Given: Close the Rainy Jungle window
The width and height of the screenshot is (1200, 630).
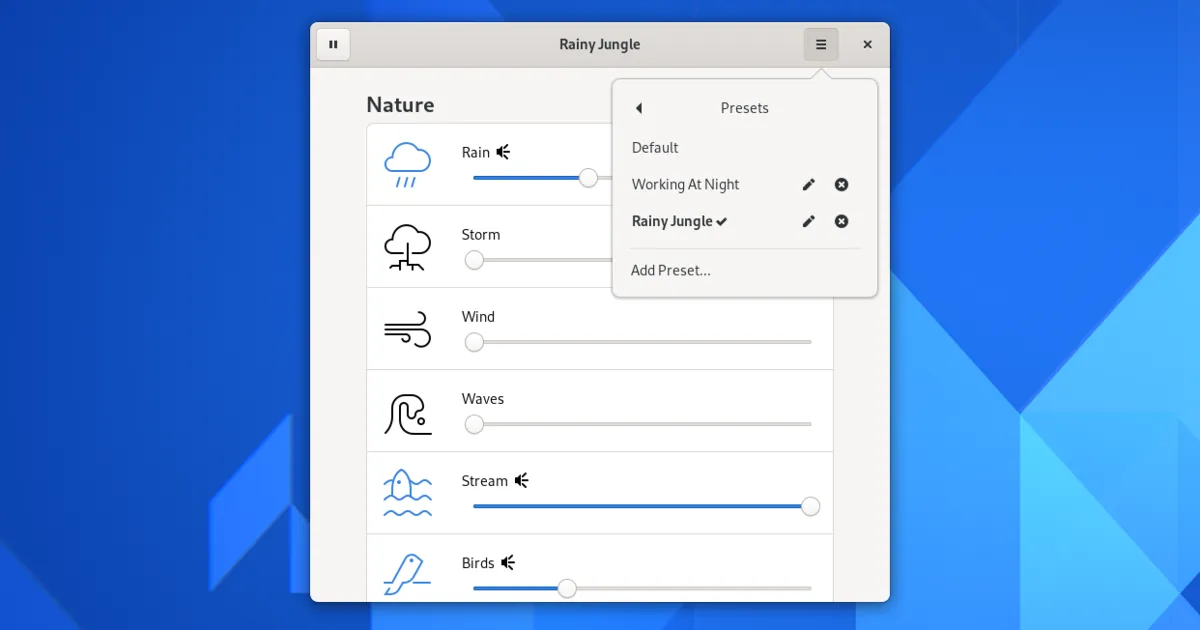Looking at the screenshot, I should pos(867,44).
